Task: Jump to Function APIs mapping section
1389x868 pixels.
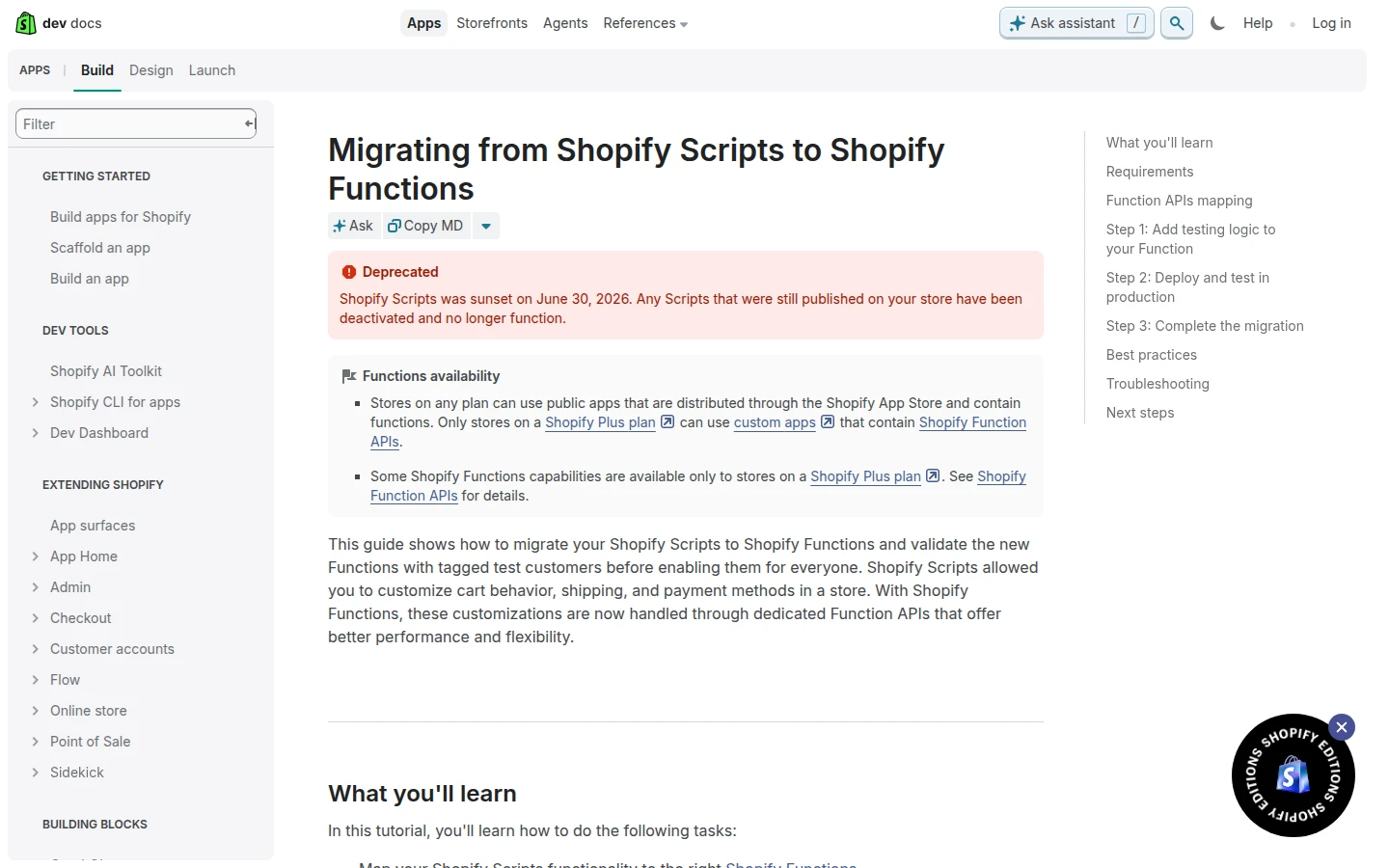Action: [1179, 201]
